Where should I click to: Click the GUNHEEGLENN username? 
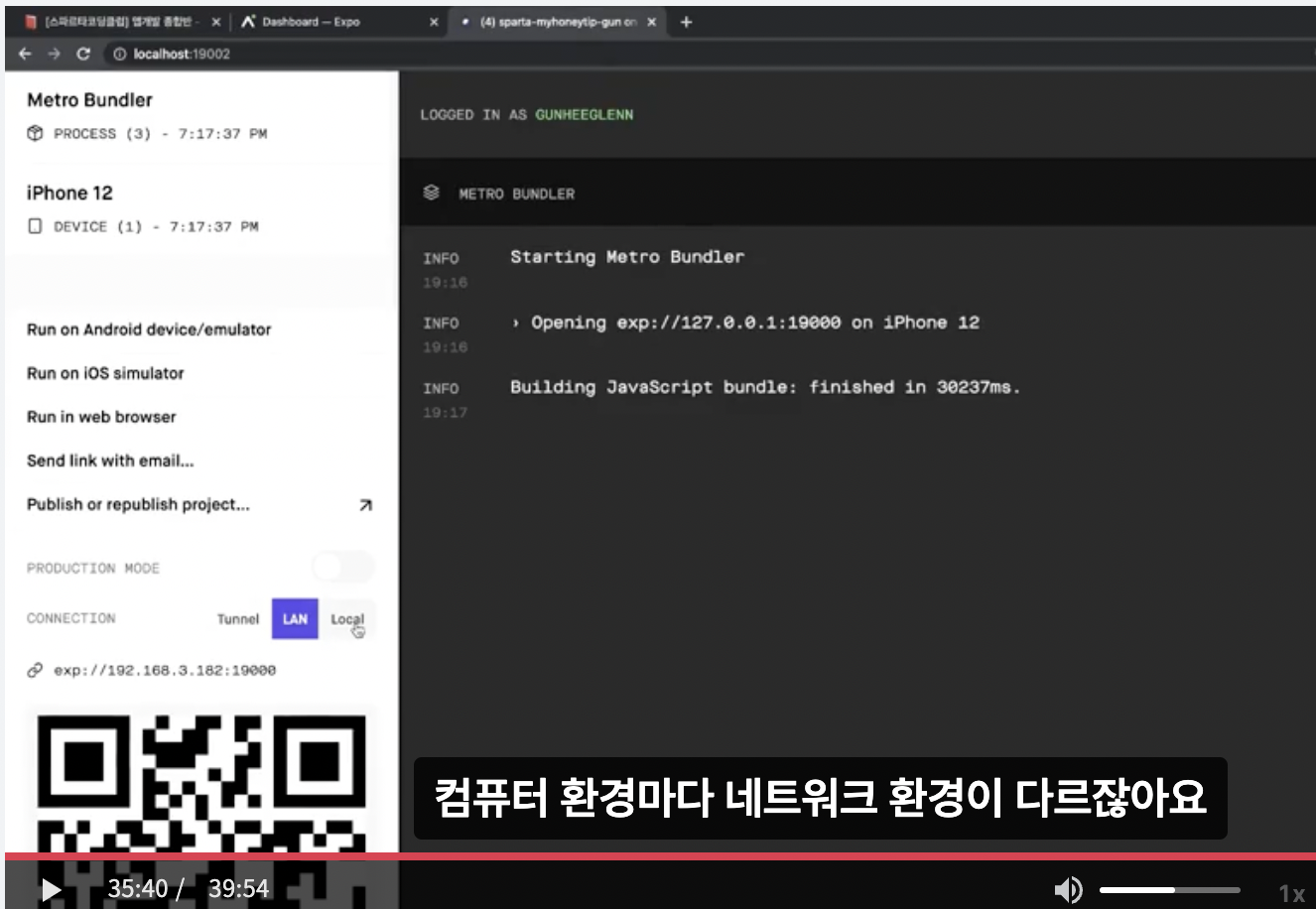[x=585, y=114]
